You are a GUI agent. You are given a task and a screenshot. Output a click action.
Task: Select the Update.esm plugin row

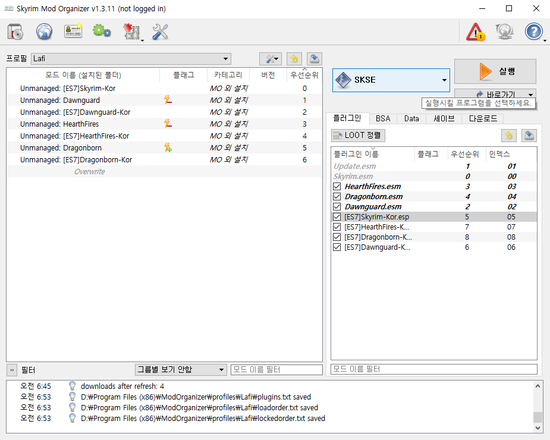pos(434,166)
